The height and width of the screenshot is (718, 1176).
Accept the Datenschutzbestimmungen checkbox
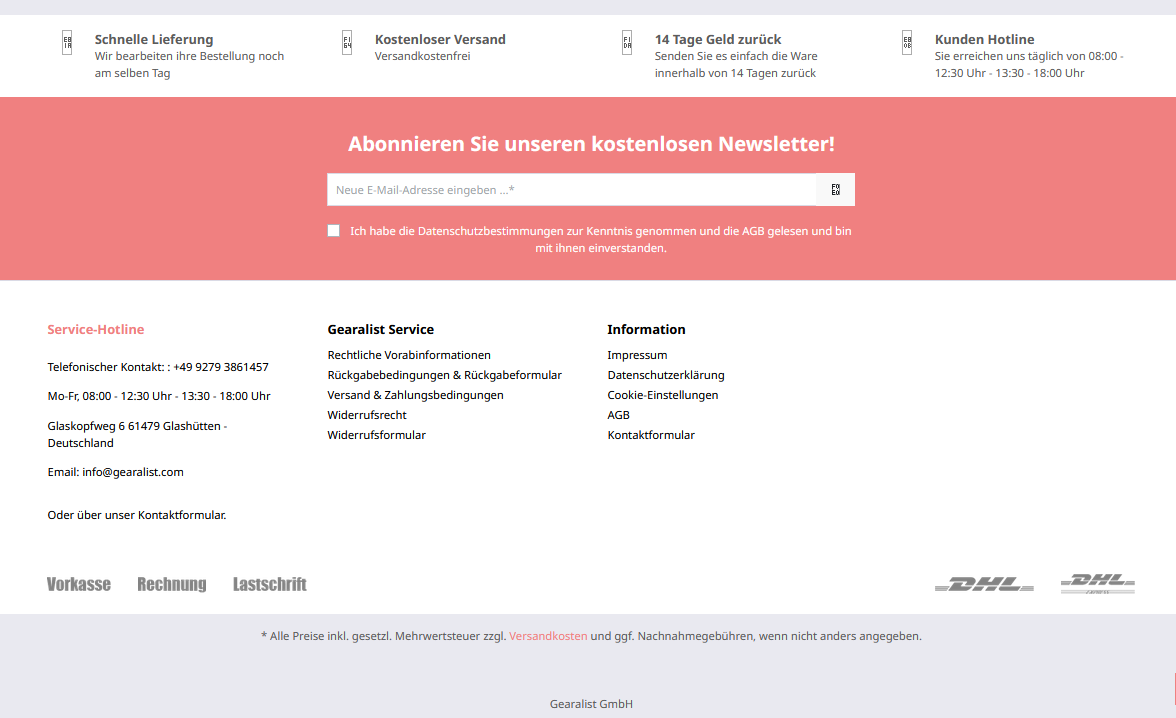pos(334,231)
